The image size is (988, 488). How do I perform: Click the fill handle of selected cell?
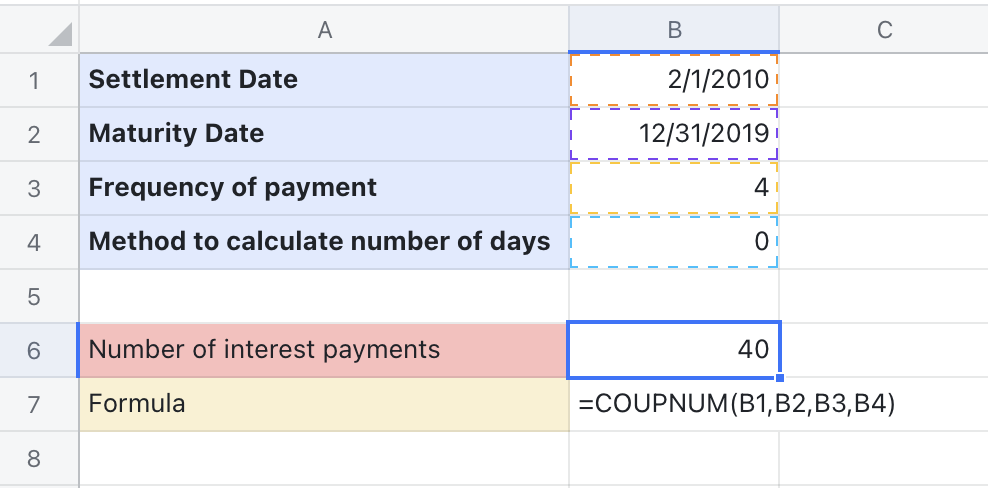coord(779,378)
